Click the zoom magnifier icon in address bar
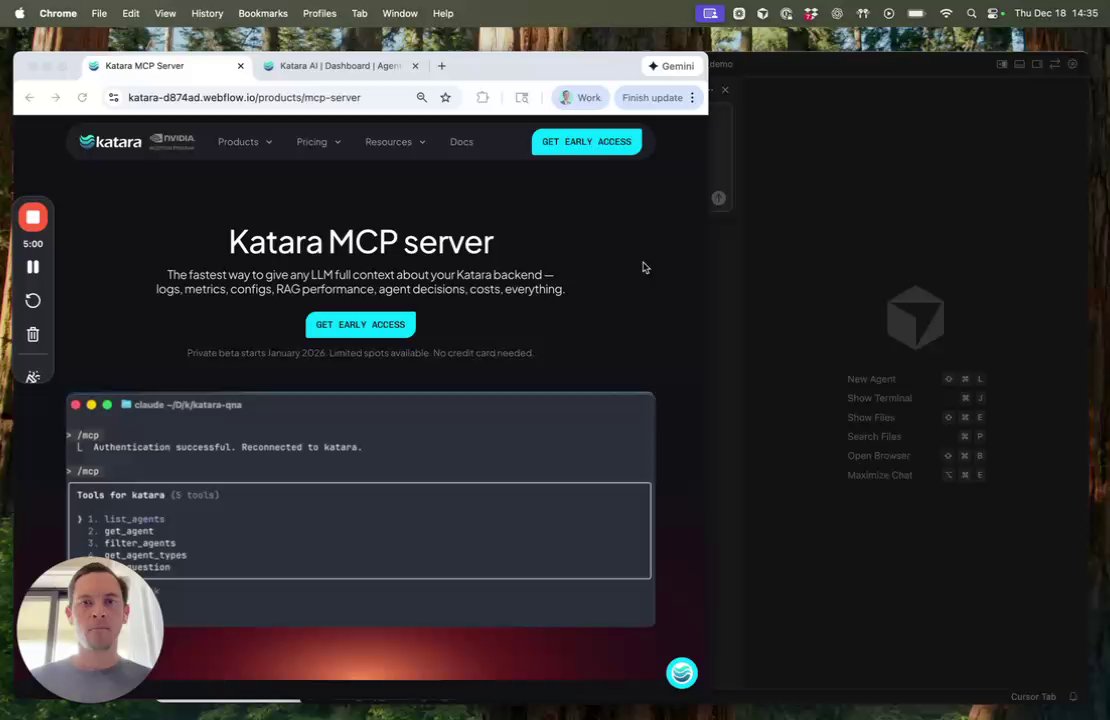The image size is (1110, 720). (x=421, y=98)
